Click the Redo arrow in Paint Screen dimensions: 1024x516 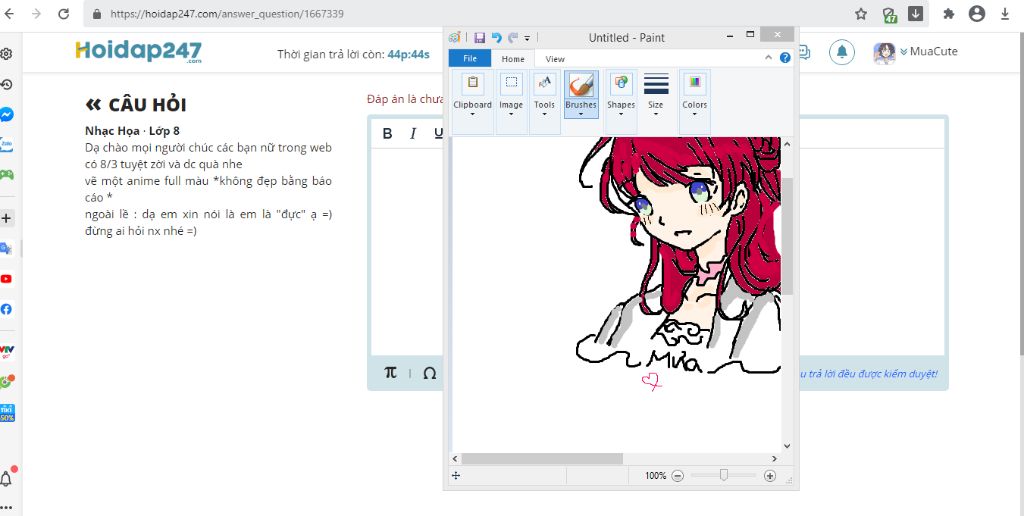click(x=513, y=38)
